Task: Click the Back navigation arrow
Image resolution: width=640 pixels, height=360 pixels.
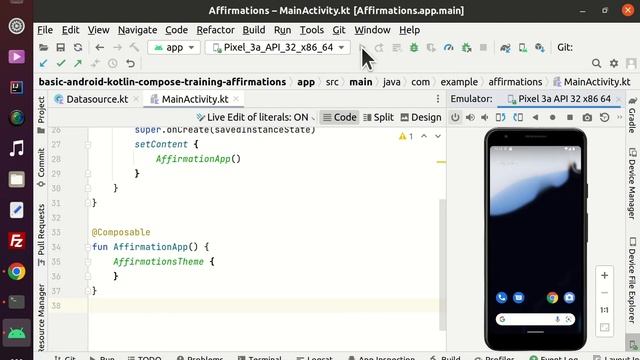Action: click(x=100, y=47)
